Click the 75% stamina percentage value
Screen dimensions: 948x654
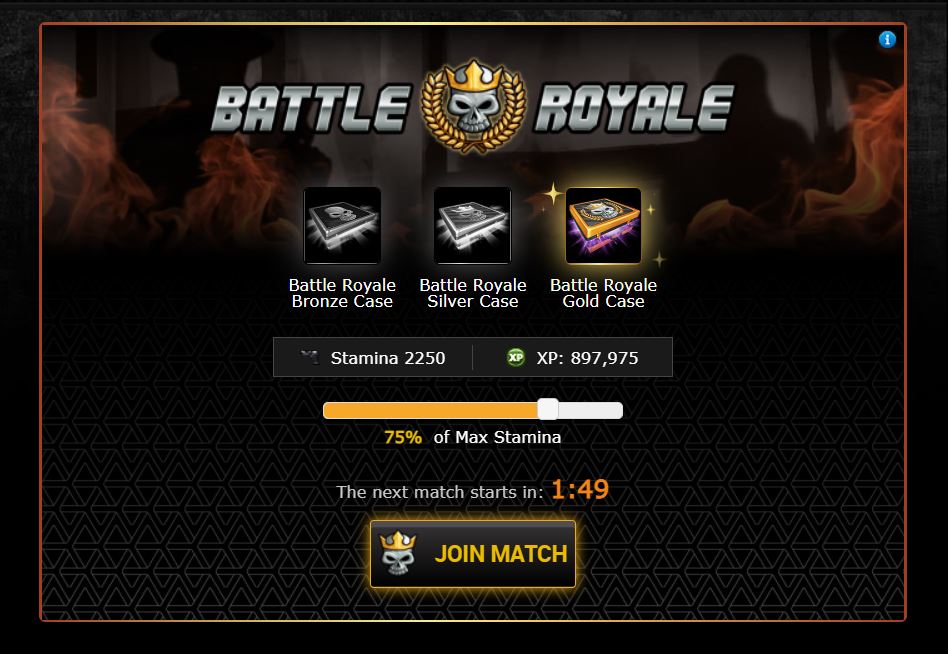click(403, 437)
